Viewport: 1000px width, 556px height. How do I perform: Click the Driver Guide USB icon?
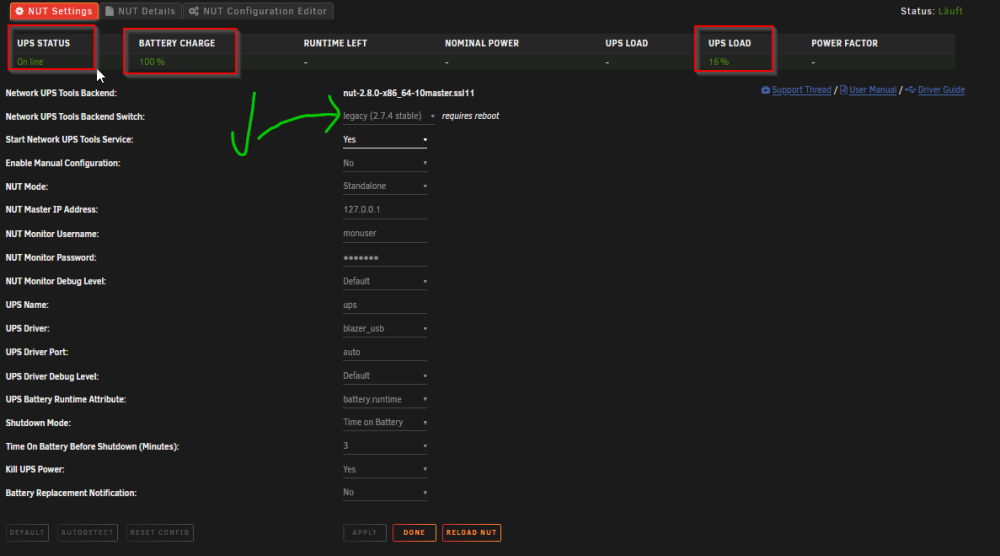click(910, 90)
